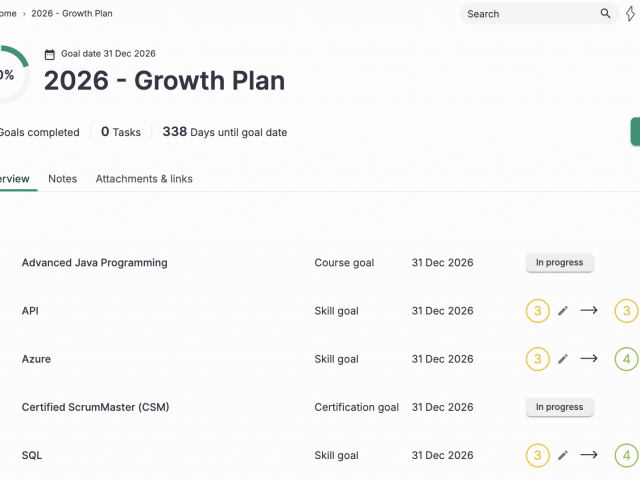Click the API current level 3 badge
Screen dimensions: 640x480
coord(538,311)
